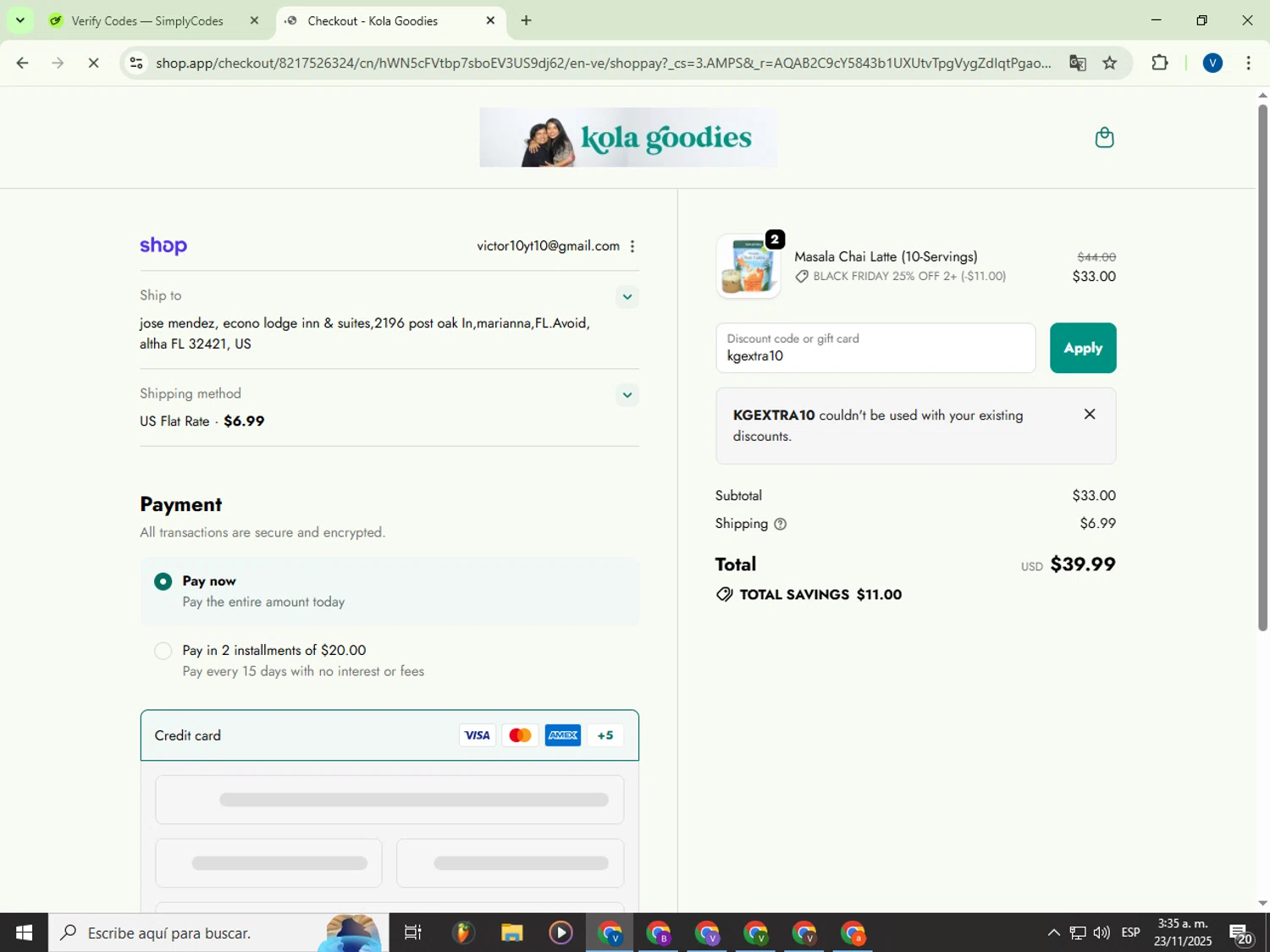Open the notification center icon
1270x952 pixels.
click(1241, 933)
